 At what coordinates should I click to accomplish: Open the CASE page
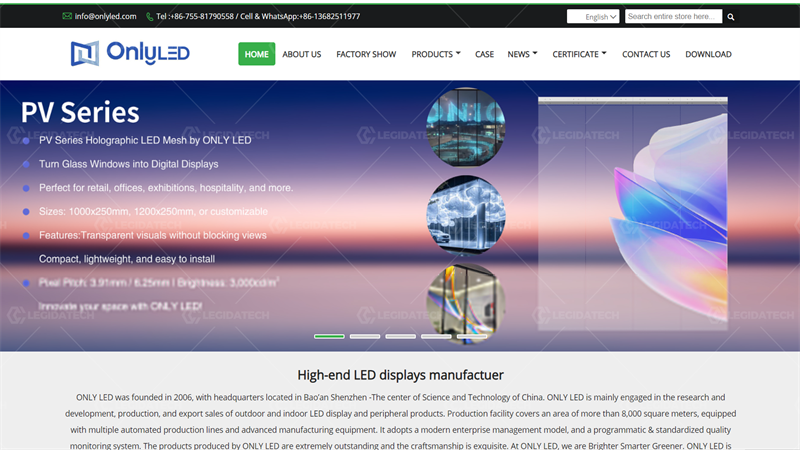[484, 54]
